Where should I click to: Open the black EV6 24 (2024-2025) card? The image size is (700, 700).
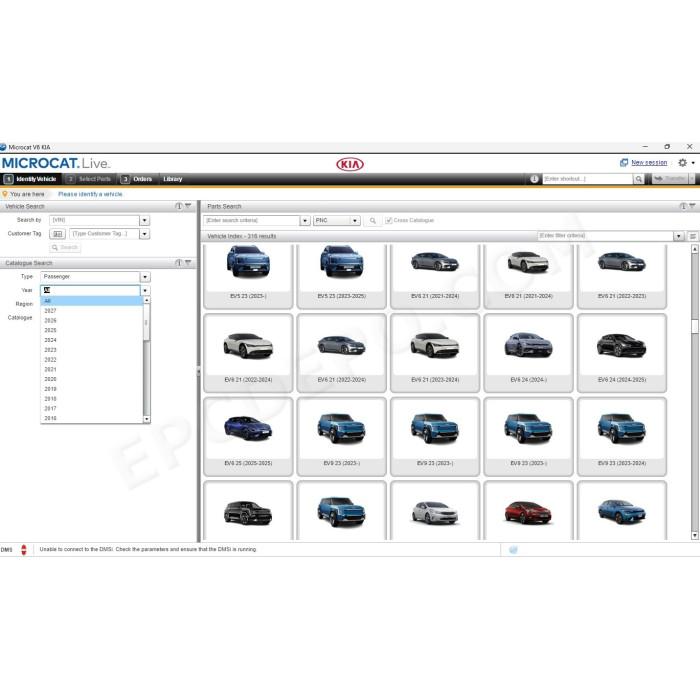click(622, 353)
